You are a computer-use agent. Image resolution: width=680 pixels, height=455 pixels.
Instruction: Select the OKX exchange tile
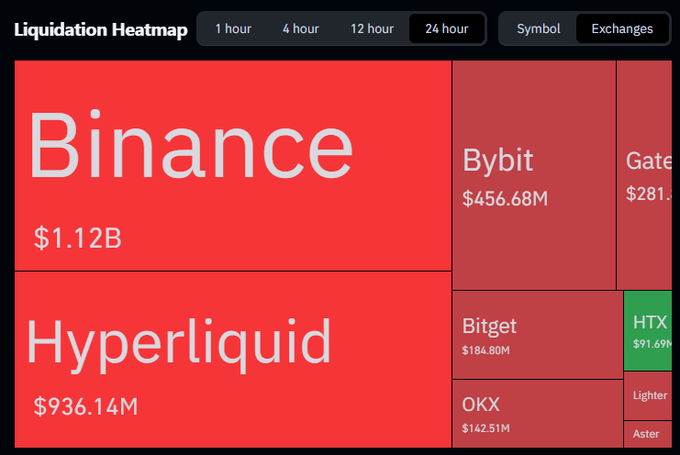click(538, 414)
